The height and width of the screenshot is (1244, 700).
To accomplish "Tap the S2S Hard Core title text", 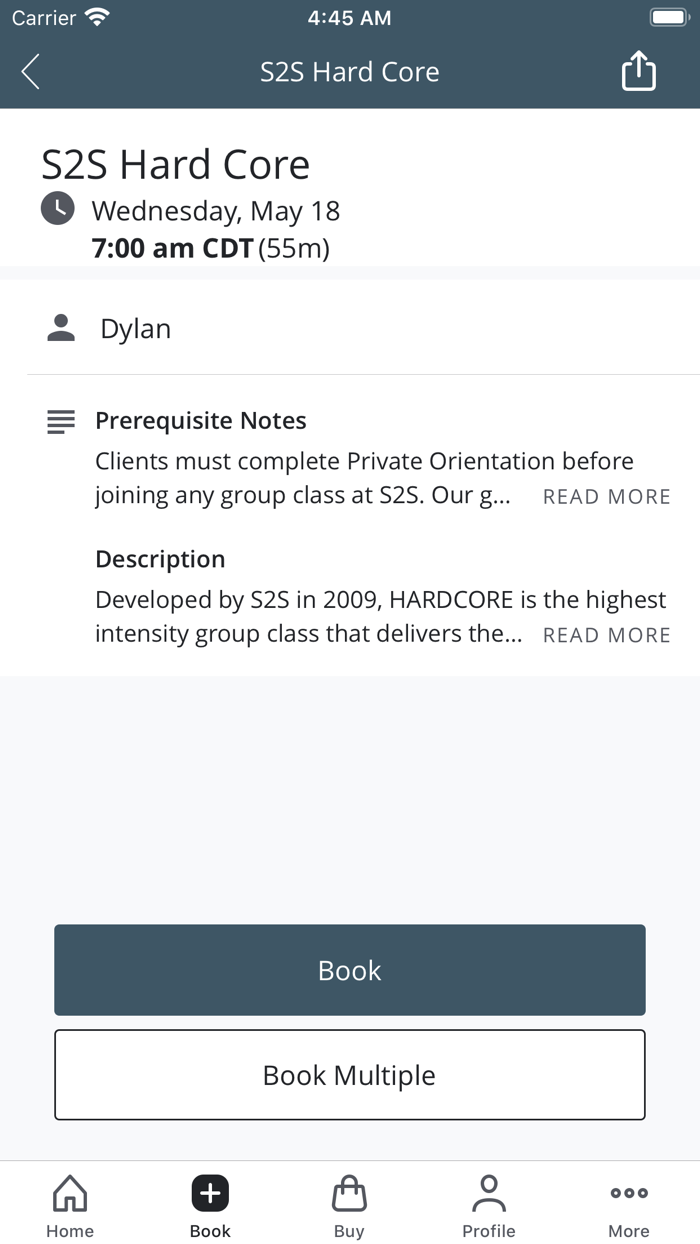I will click(176, 164).
